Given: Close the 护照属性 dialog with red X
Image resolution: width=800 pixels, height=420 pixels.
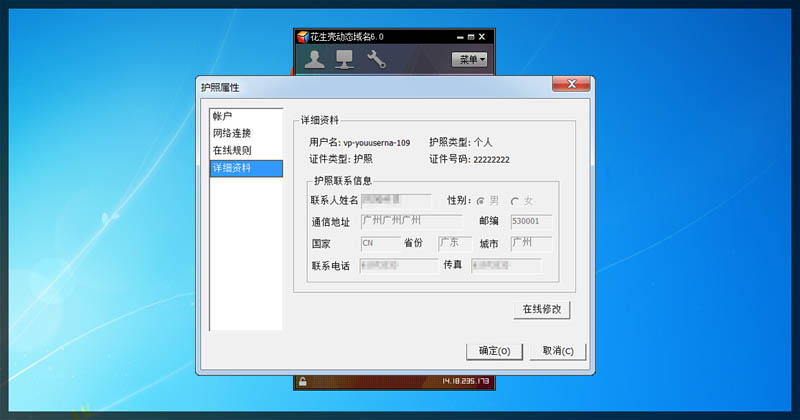Looking at the screenshot, I should (571, 84).
